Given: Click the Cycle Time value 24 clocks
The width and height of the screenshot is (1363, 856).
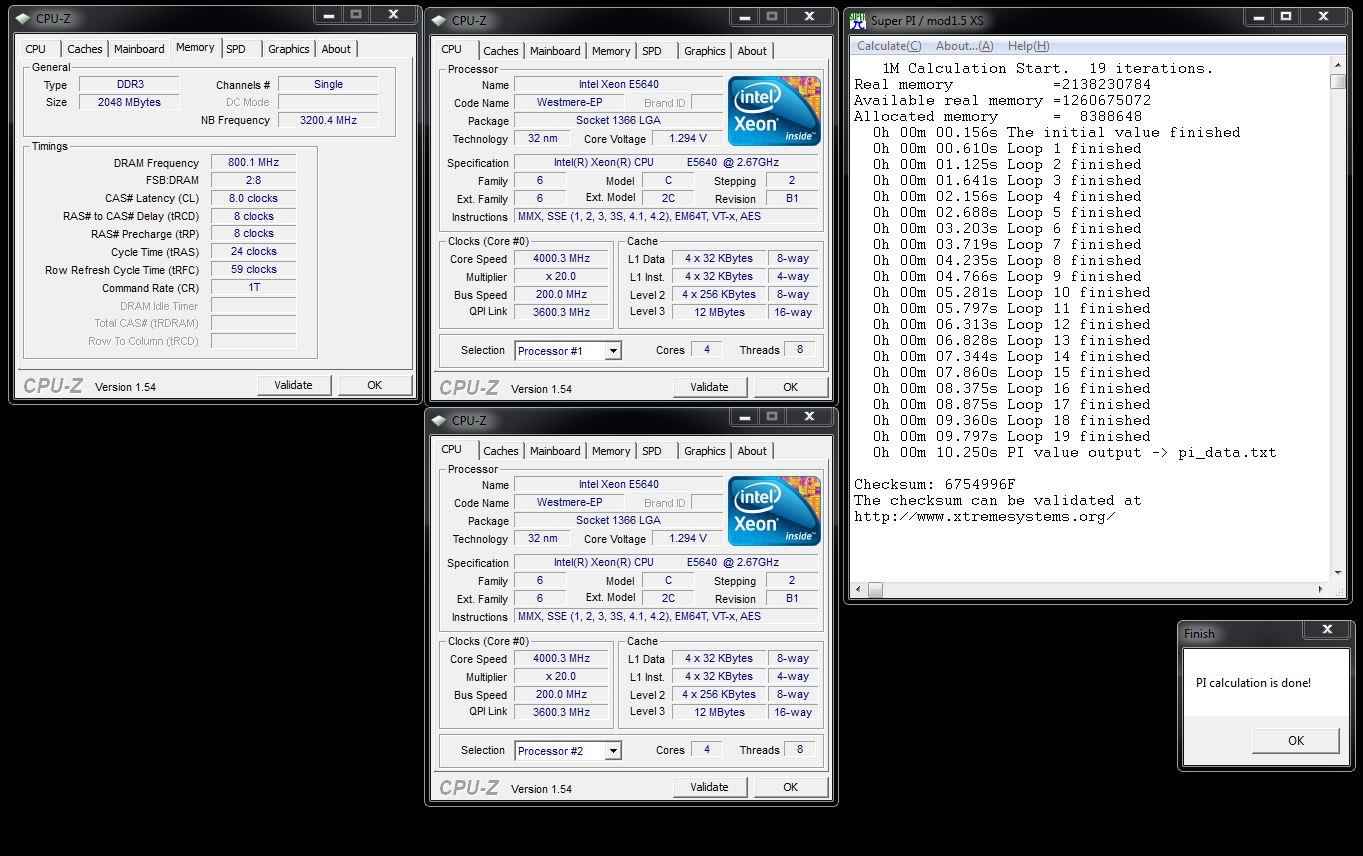Looking at the screenshot, I should tap(253, 252).
